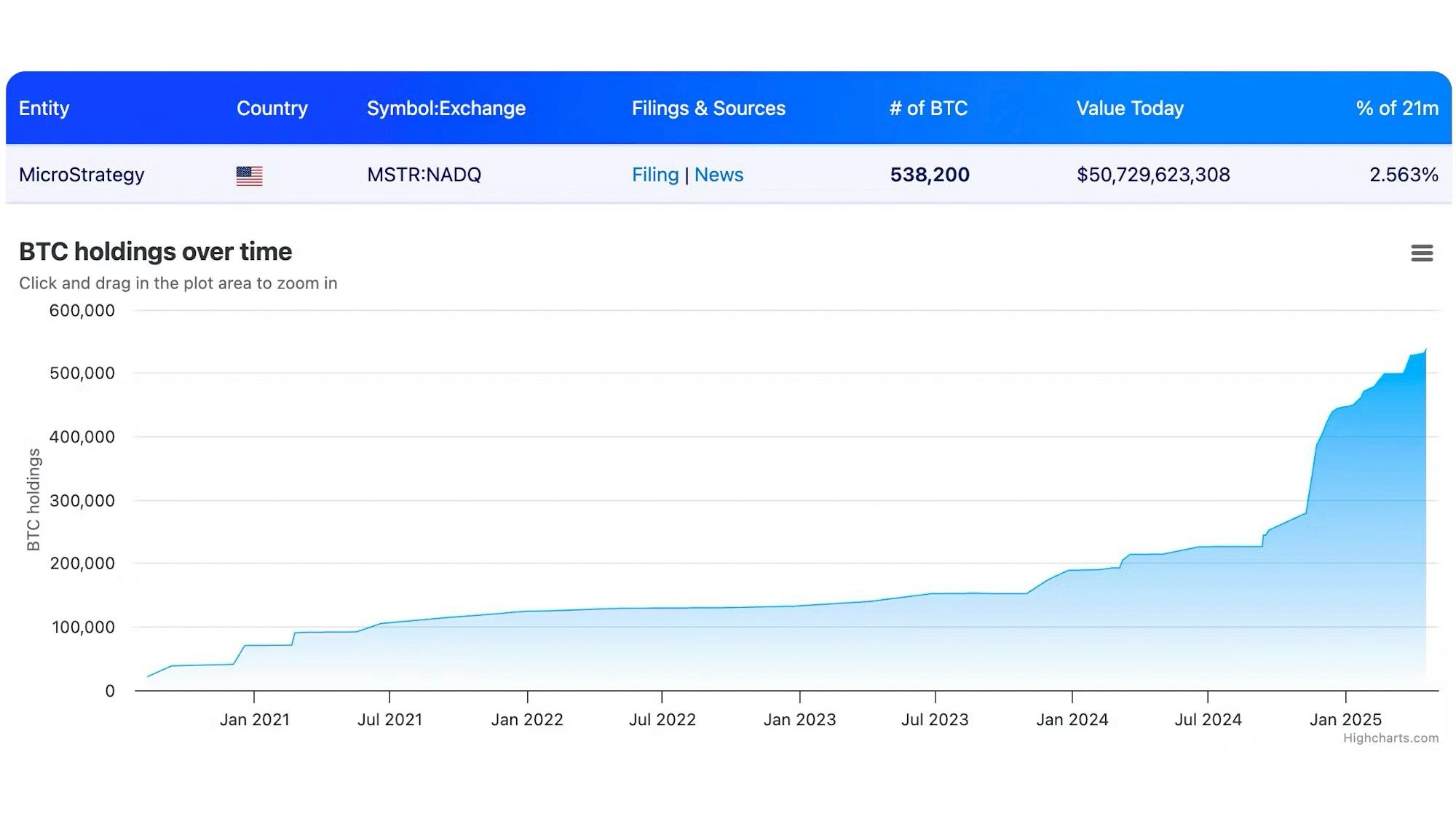
Task: Click the # of BTC header
Action: (x=928, y=108)
